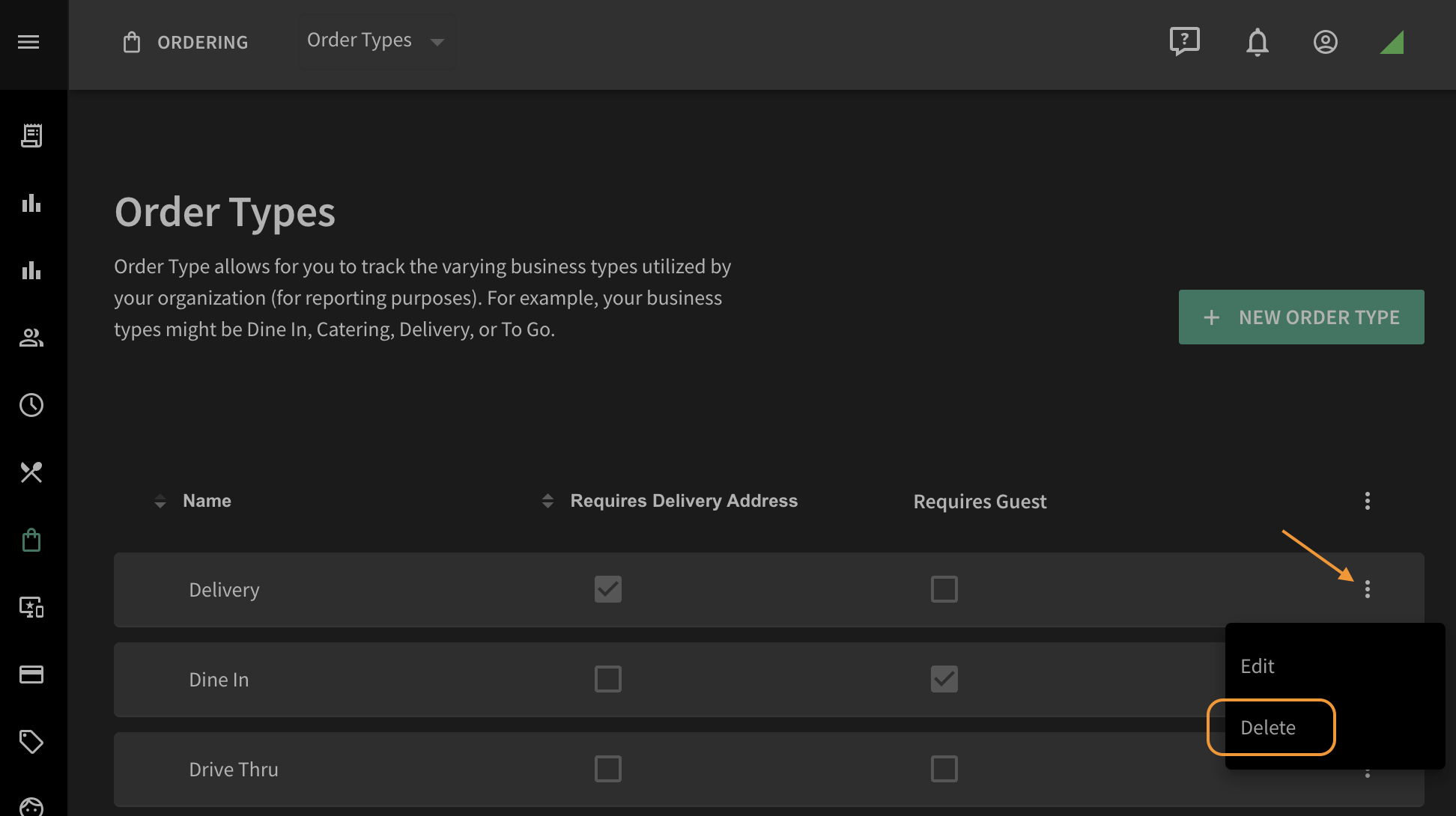
Task: Open the table header three-dot options
Action: [x=1368, y=501]
